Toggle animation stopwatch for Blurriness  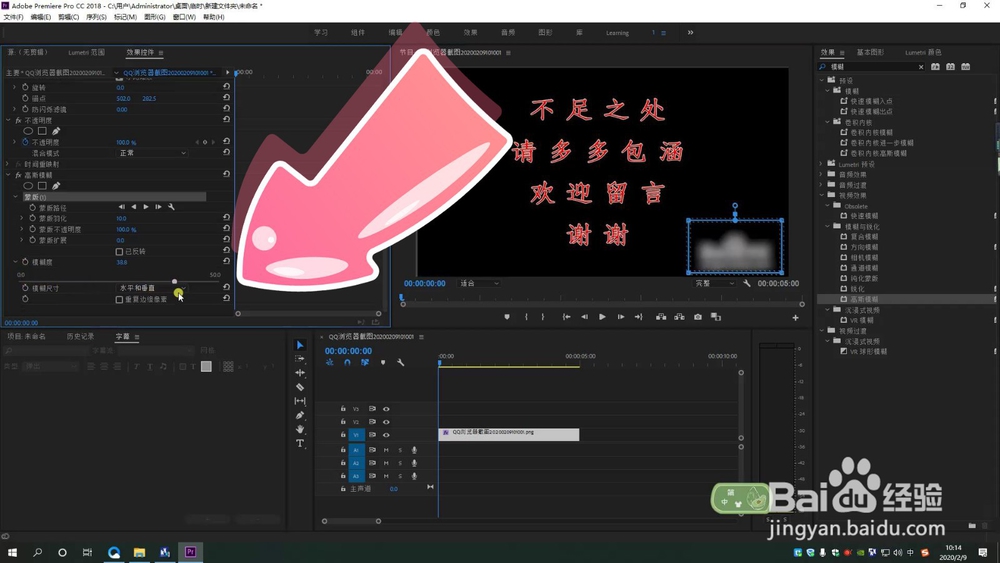(26, 262)
